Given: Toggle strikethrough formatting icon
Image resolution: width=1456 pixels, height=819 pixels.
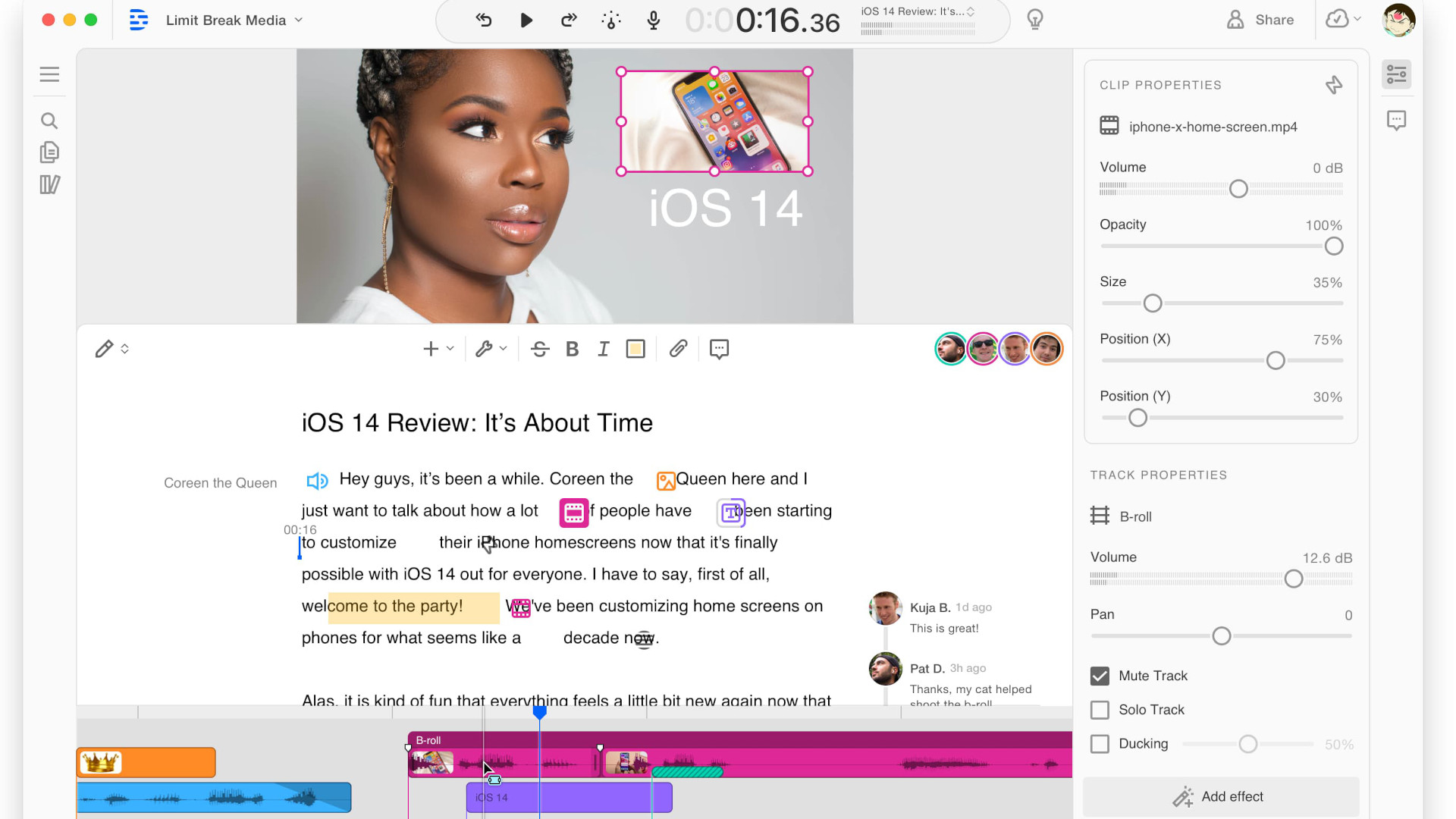Looking at the screenshot, I should click(540, 349).
